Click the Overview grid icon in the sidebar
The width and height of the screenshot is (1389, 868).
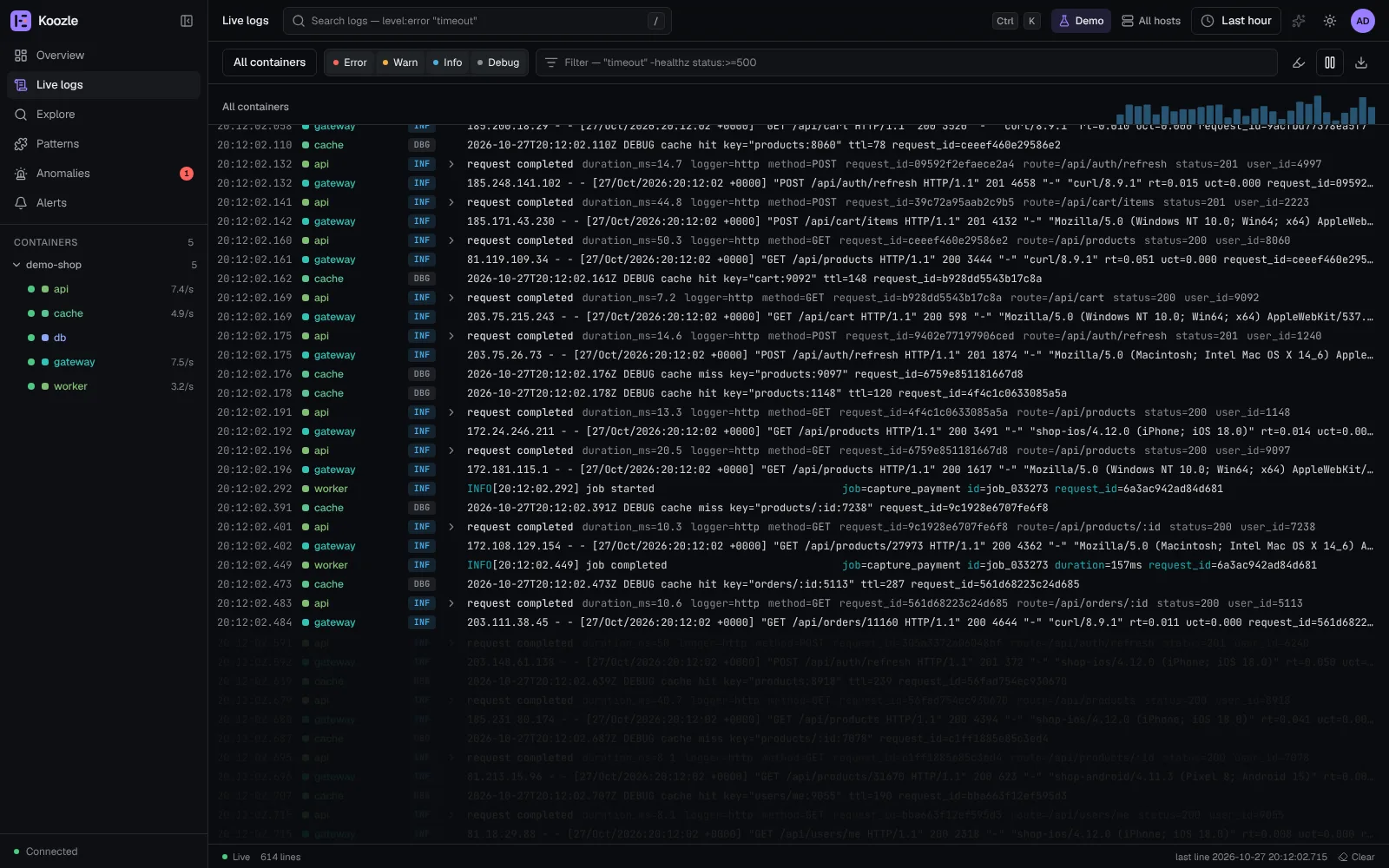pyautogui.click(x=21, y=56)
